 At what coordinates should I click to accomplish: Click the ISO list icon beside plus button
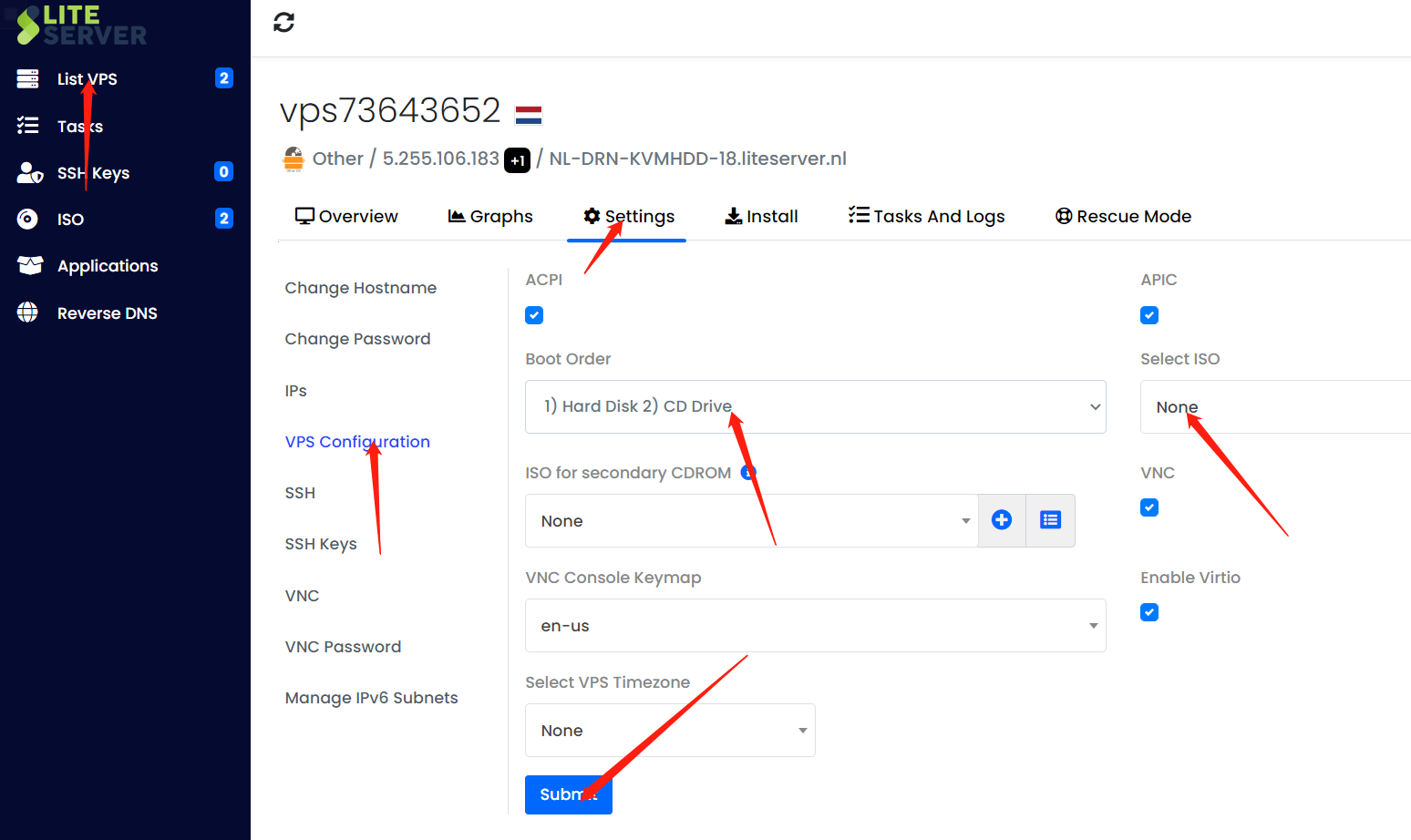click(x=1050, y=520)
